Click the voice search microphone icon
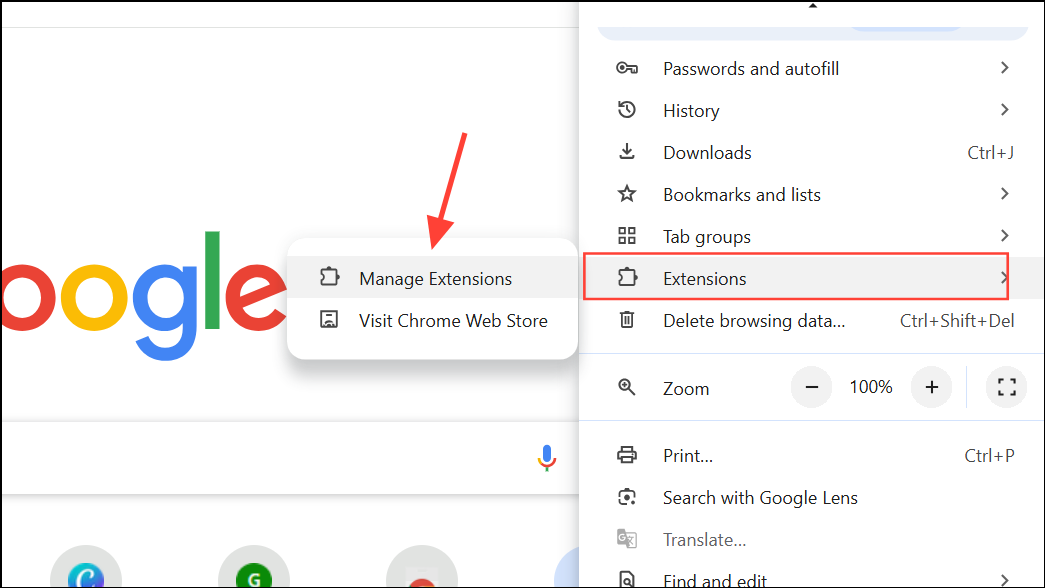The image size is (1045, 588). pyautogui.click(x=546, y=458)
